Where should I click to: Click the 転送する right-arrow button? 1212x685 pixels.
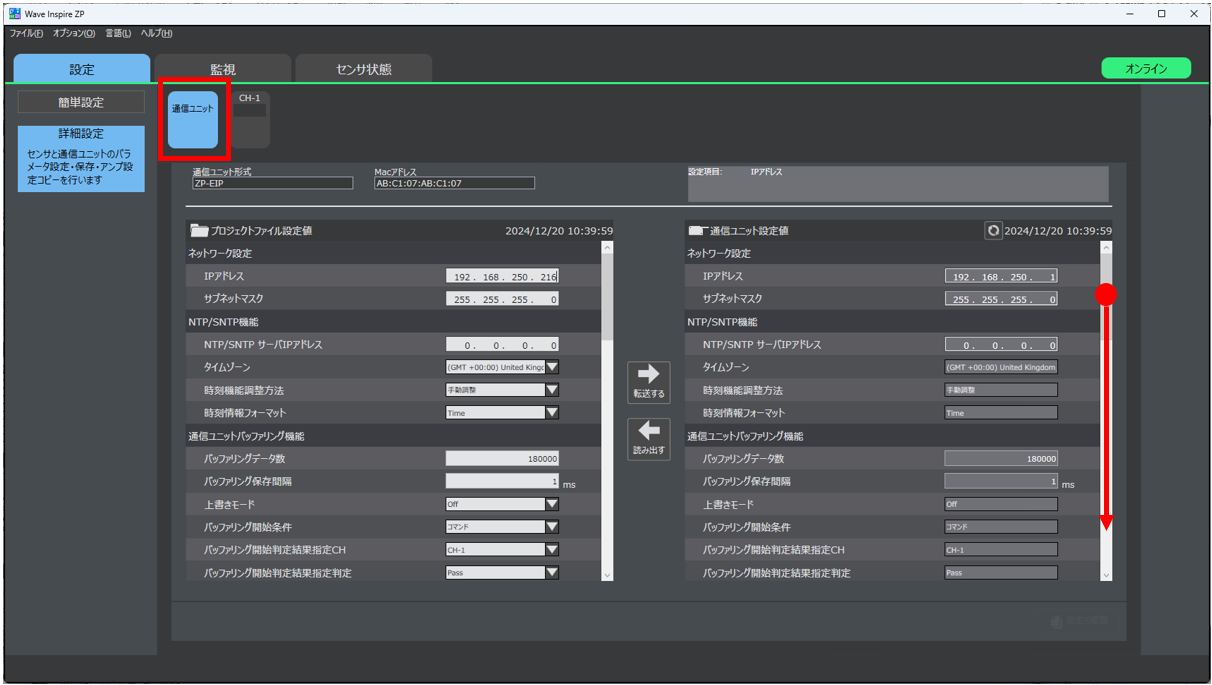pos(648,381)
